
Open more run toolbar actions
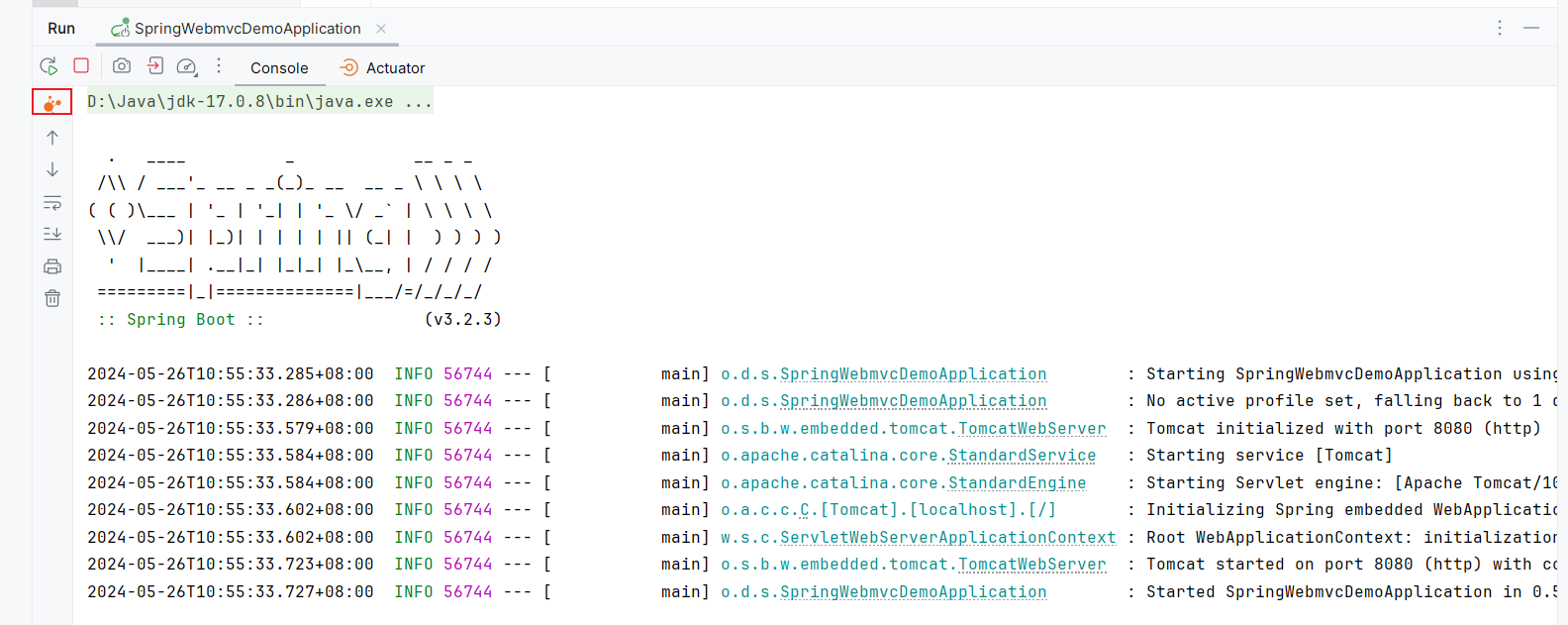coord(219,66)
